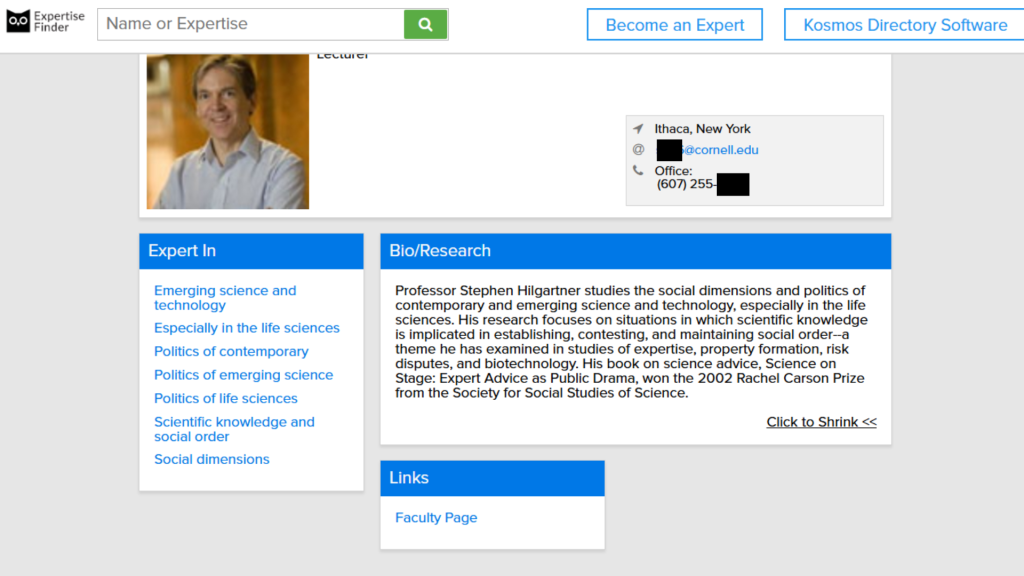Open the Become an Expert page

[x=675, y=25]
